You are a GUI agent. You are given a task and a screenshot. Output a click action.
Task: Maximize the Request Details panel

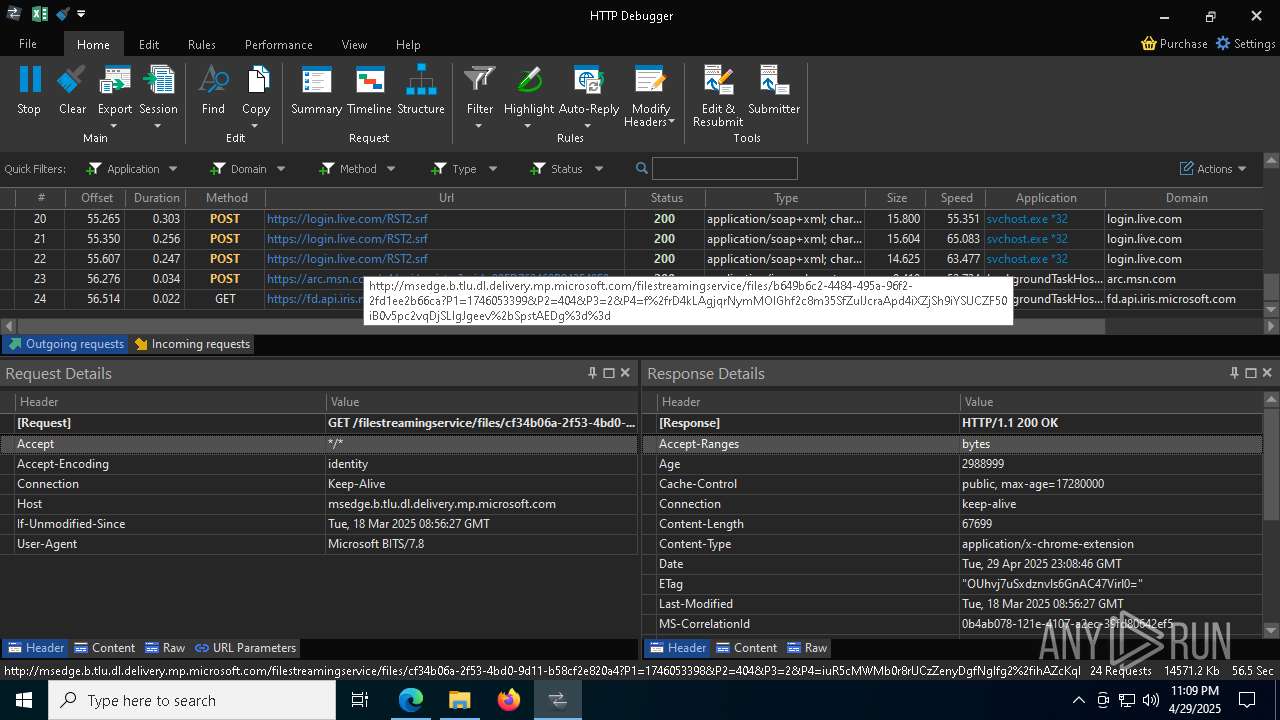coord(608,373)
